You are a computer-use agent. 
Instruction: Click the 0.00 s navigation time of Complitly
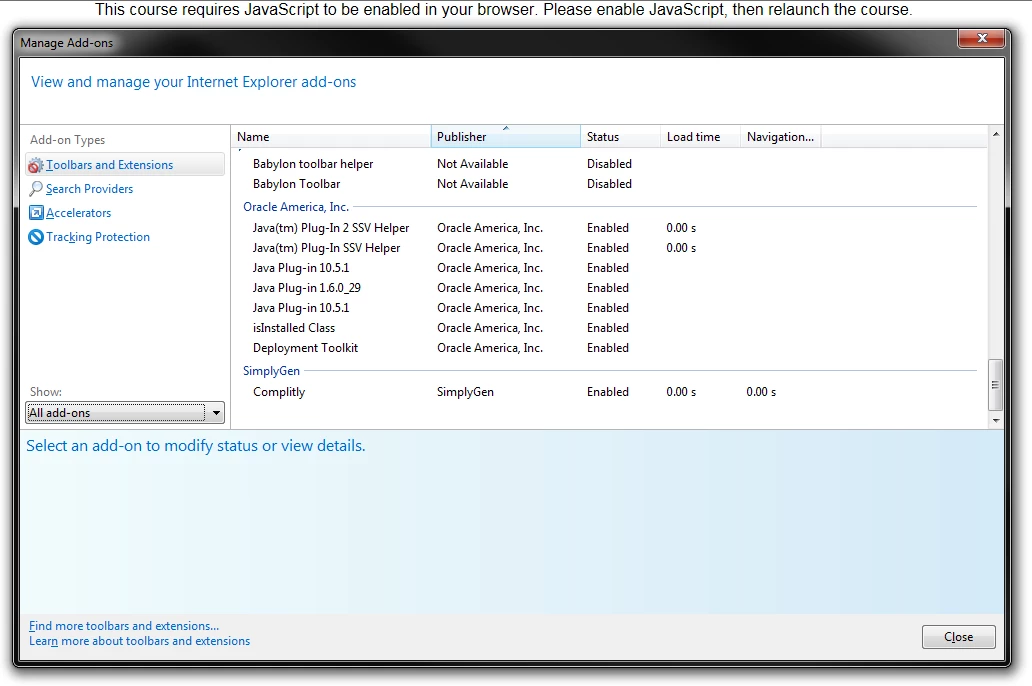(761, 392)
